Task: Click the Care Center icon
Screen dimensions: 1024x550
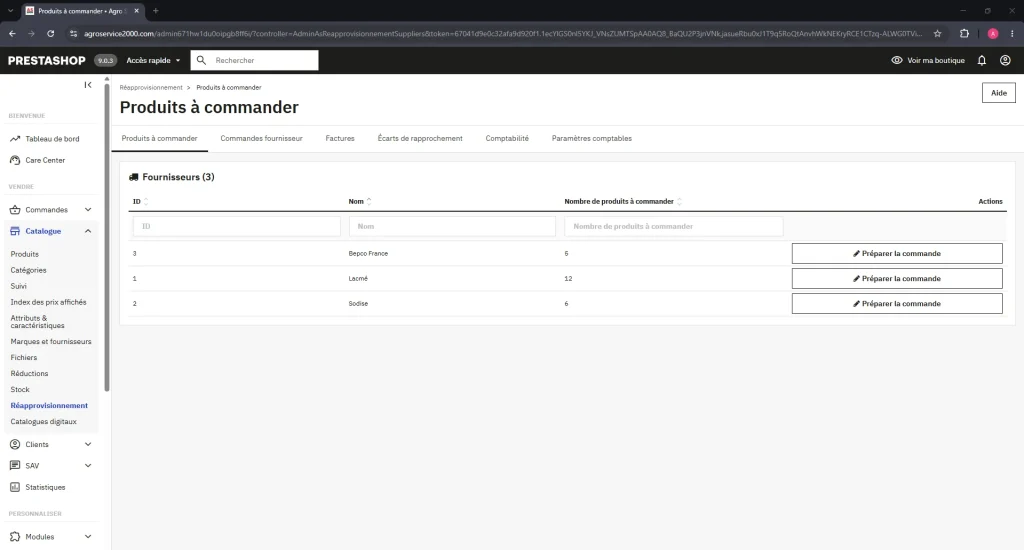Action: 15,160
